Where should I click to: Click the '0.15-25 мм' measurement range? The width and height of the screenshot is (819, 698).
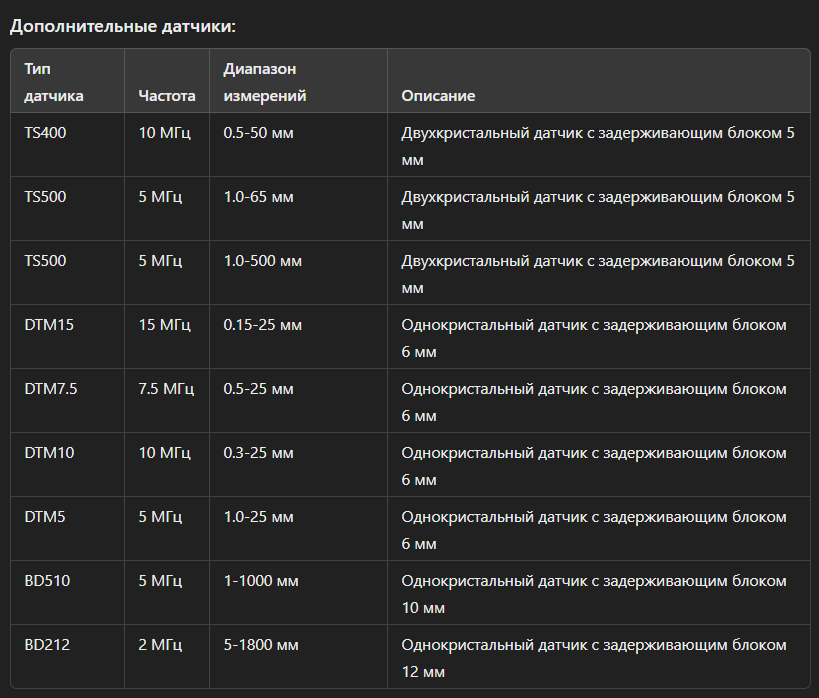[x=262, y=324]
